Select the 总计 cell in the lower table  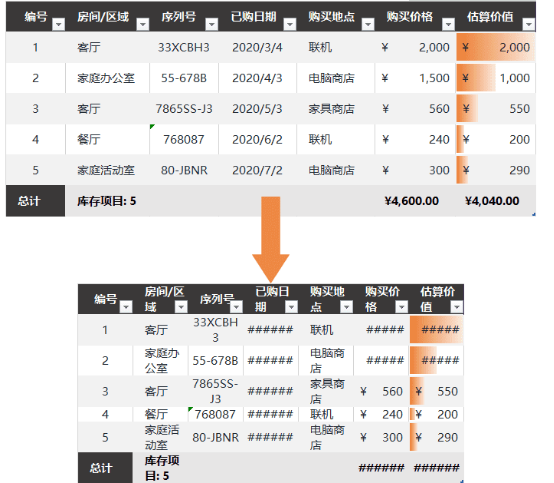point(105,468)
